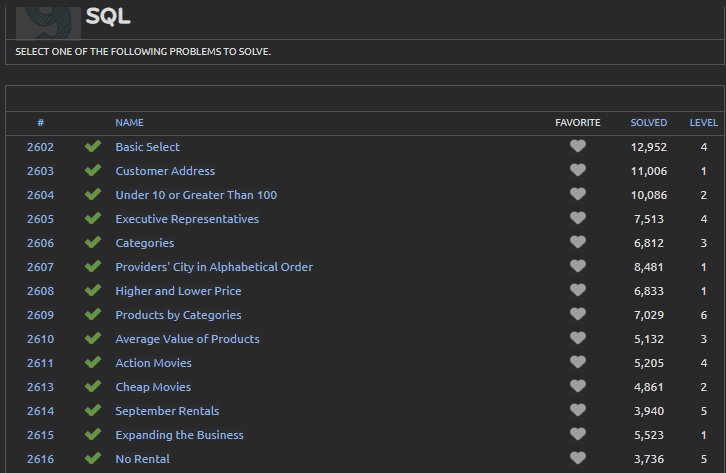Image resolution: width=726 pixels, height=473 pixels.
Task: Open September Rentals problem
Action: (x=167, y=411)
